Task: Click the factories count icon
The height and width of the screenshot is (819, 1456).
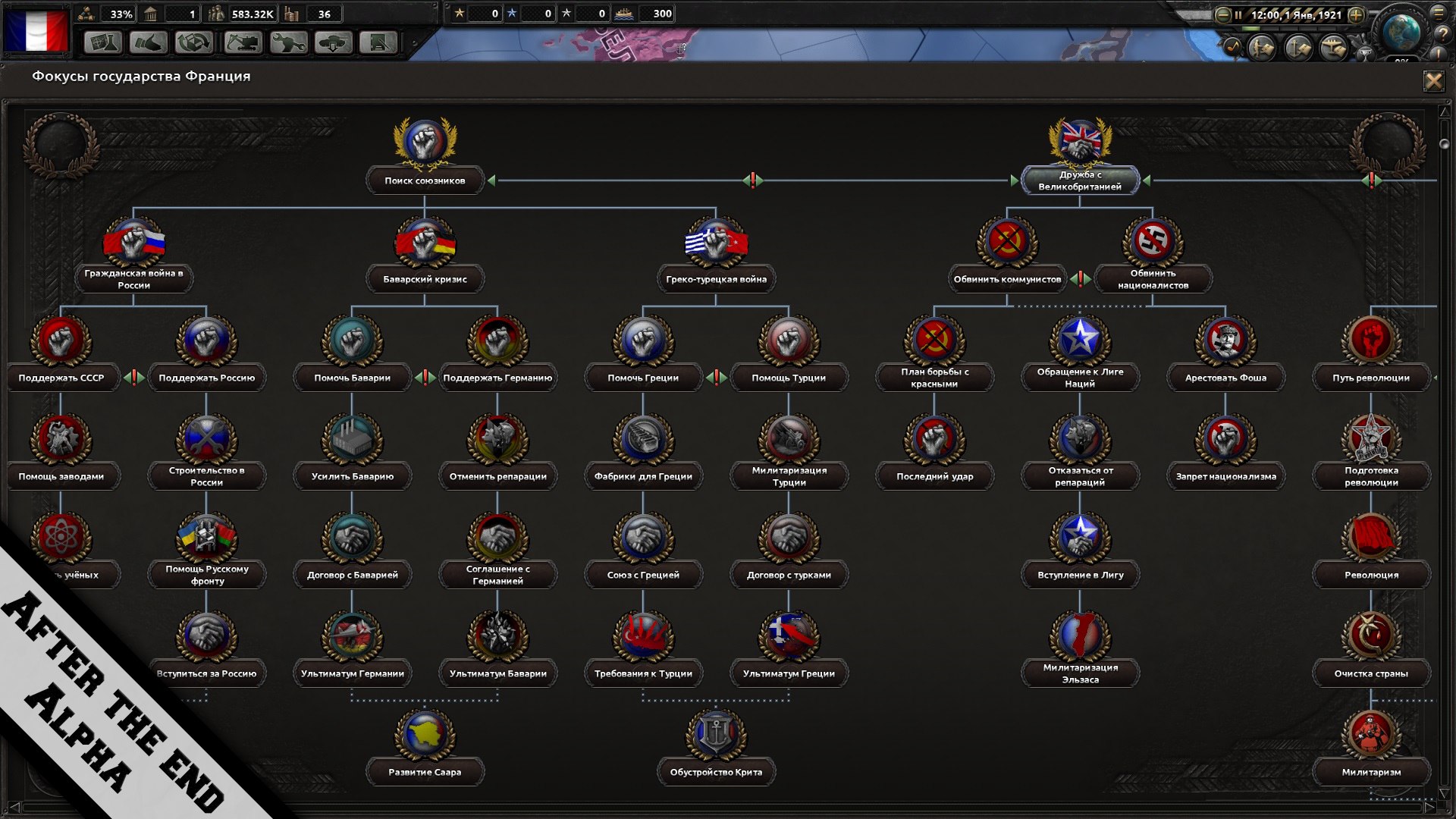Action: [x=291, y=14]
